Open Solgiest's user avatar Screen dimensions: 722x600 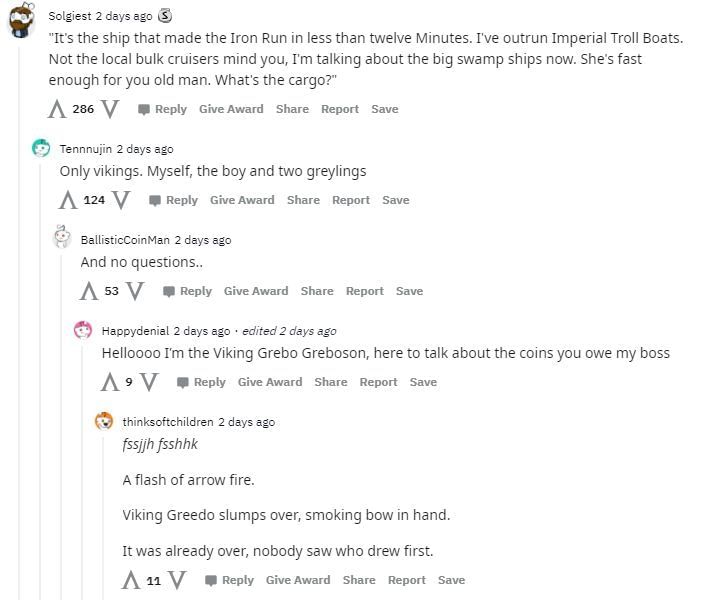click(21, 18)
